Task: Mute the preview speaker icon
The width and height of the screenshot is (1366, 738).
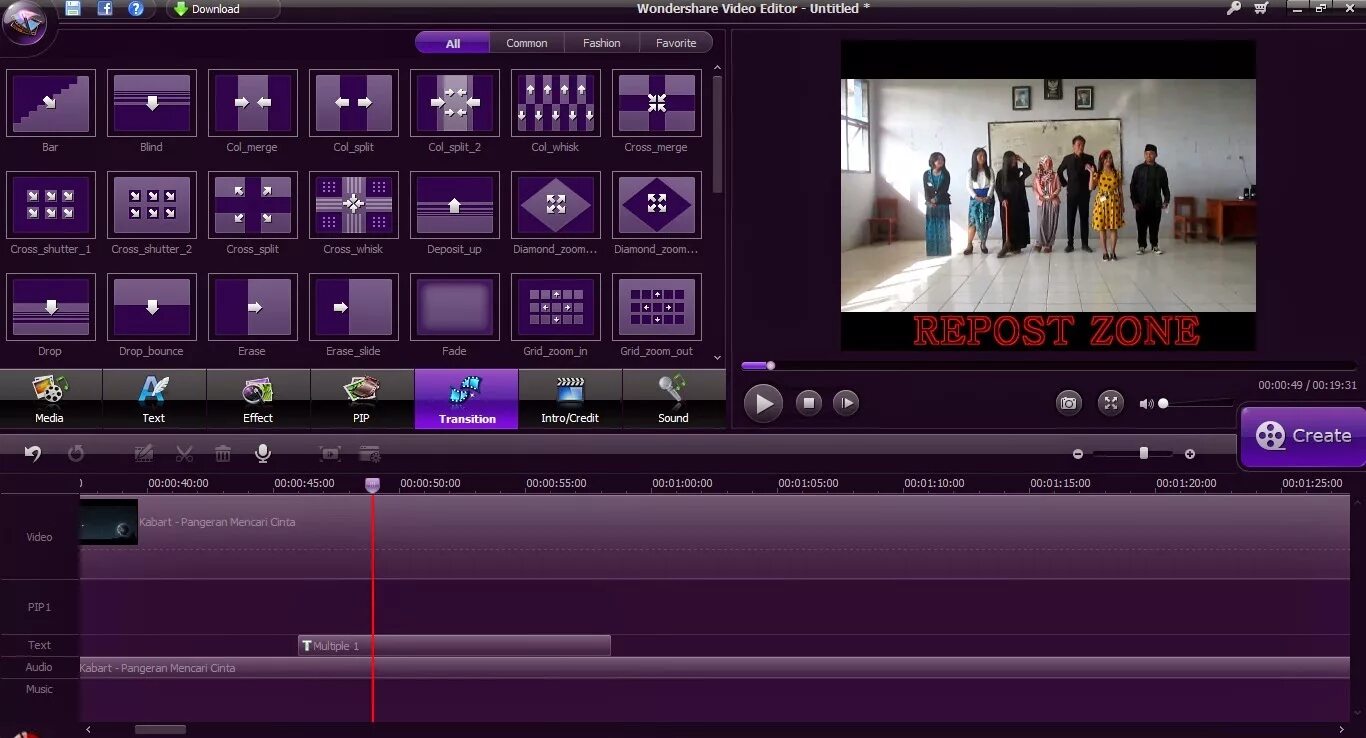Action: pos(1148,403)
